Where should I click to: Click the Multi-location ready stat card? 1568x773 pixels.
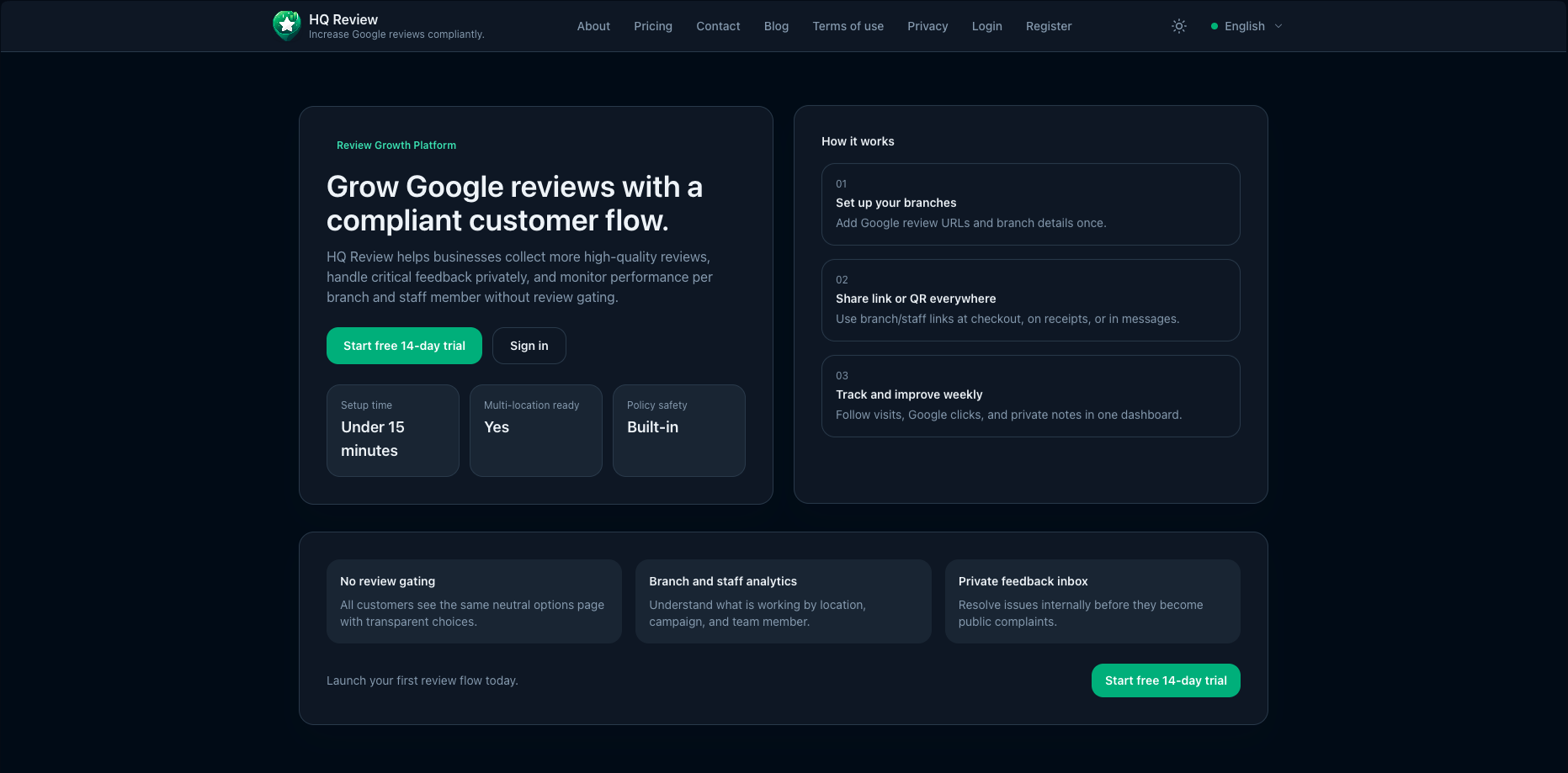tap(535, 430)
